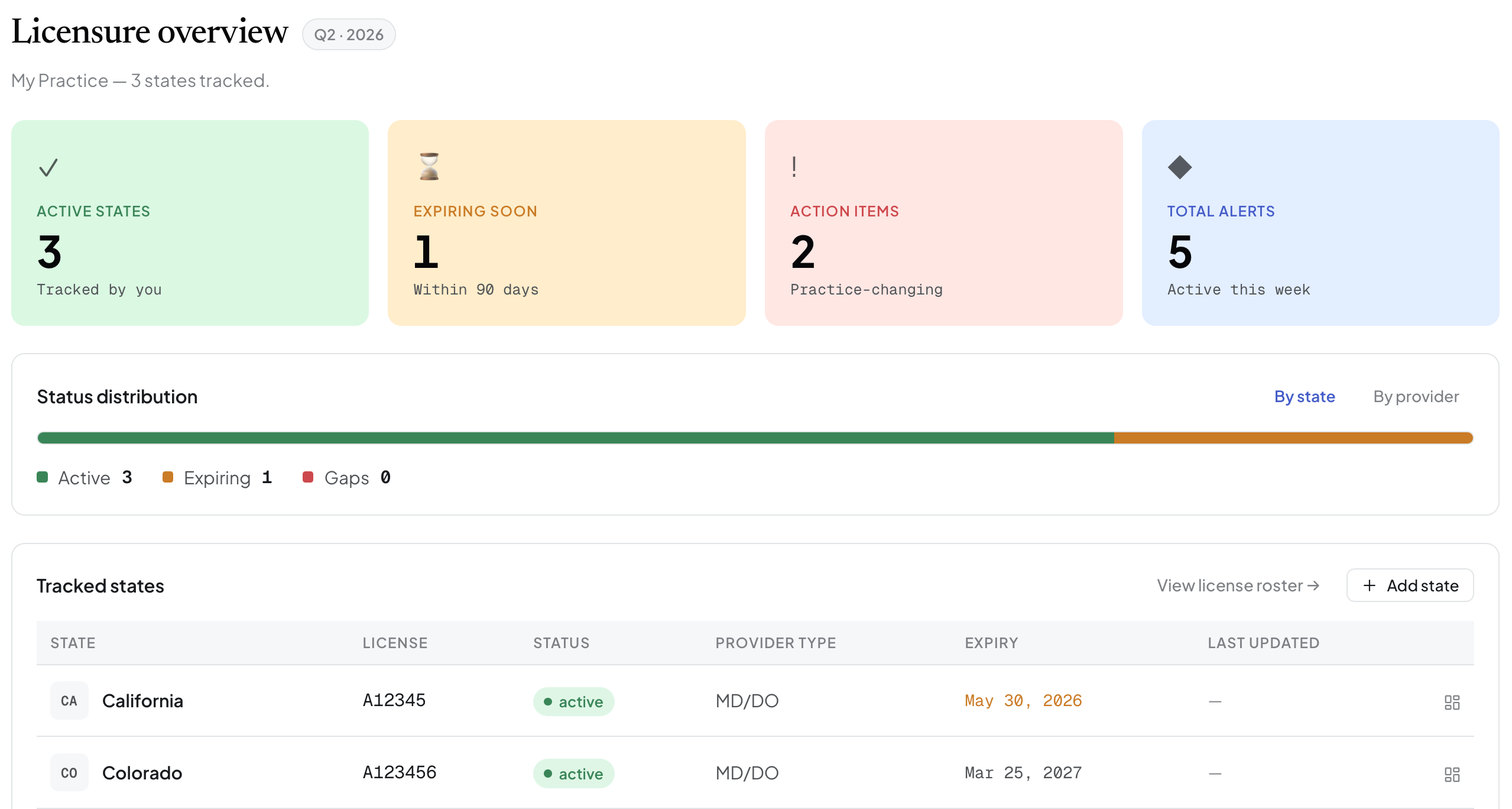1512x809 pixels.
Task: Click the My Practice — 3 states tracked subtitle
Action: tap(140, 80)
